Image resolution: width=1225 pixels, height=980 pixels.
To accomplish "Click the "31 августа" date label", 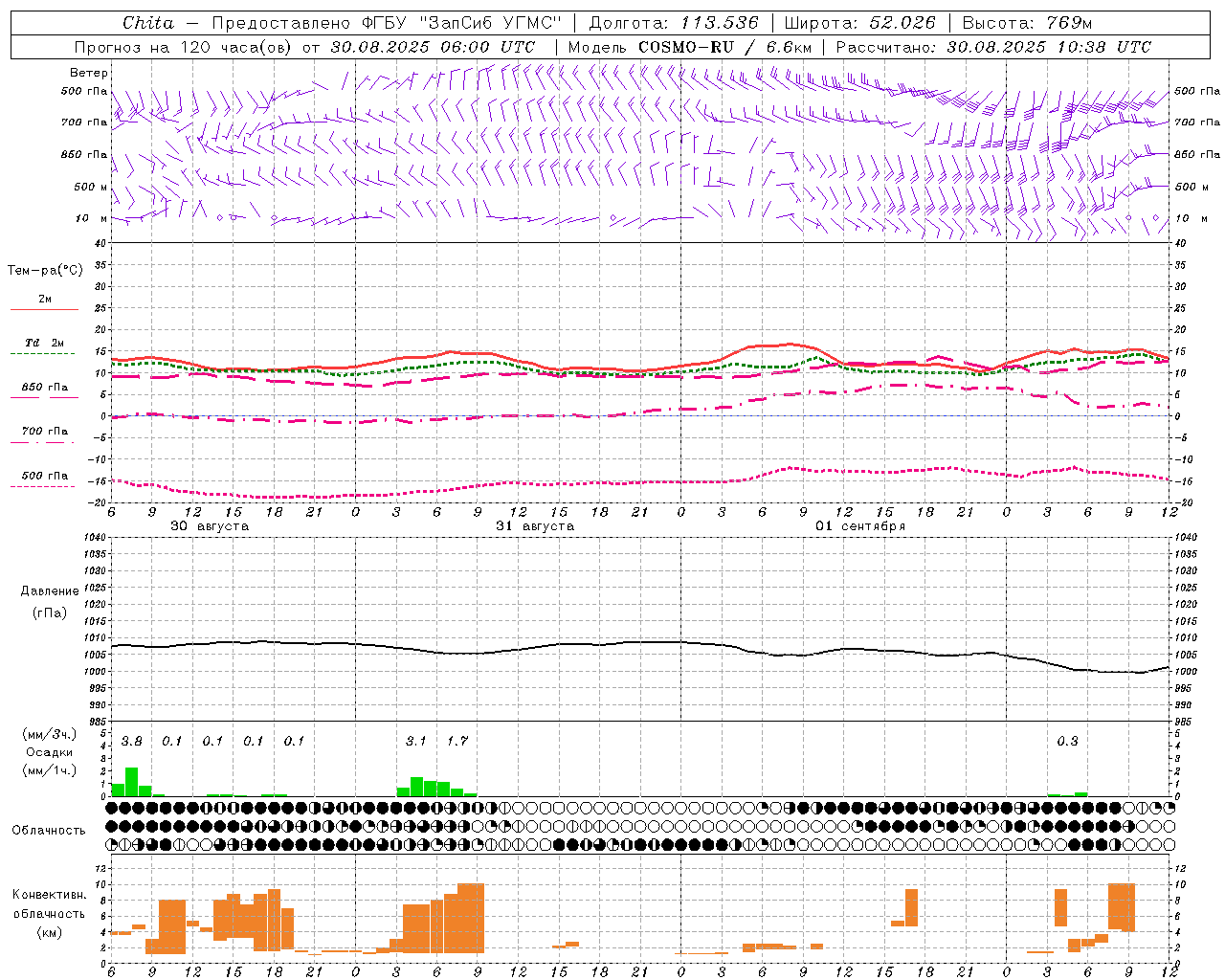I will coord(535,526).
